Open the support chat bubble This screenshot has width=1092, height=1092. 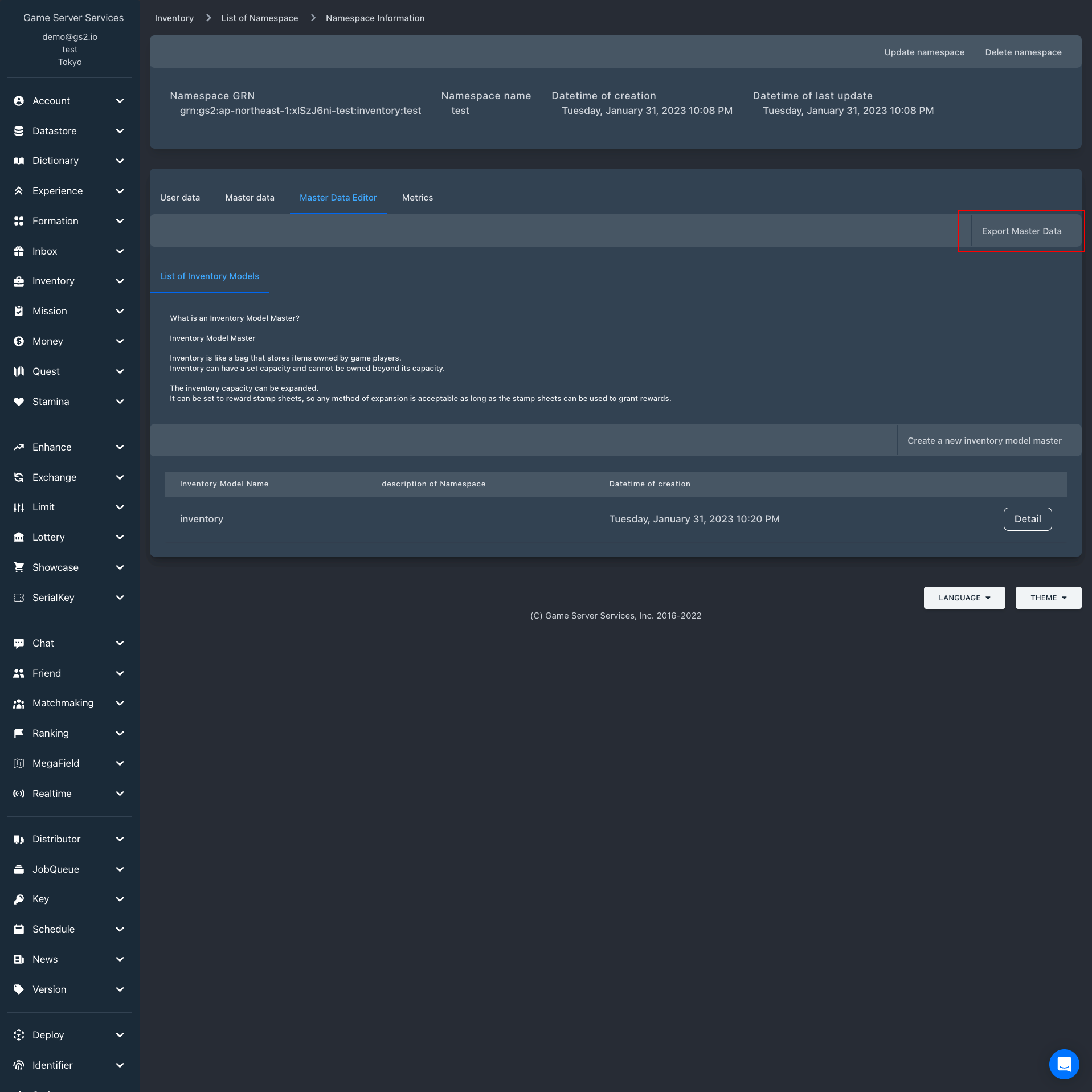1064,1064
